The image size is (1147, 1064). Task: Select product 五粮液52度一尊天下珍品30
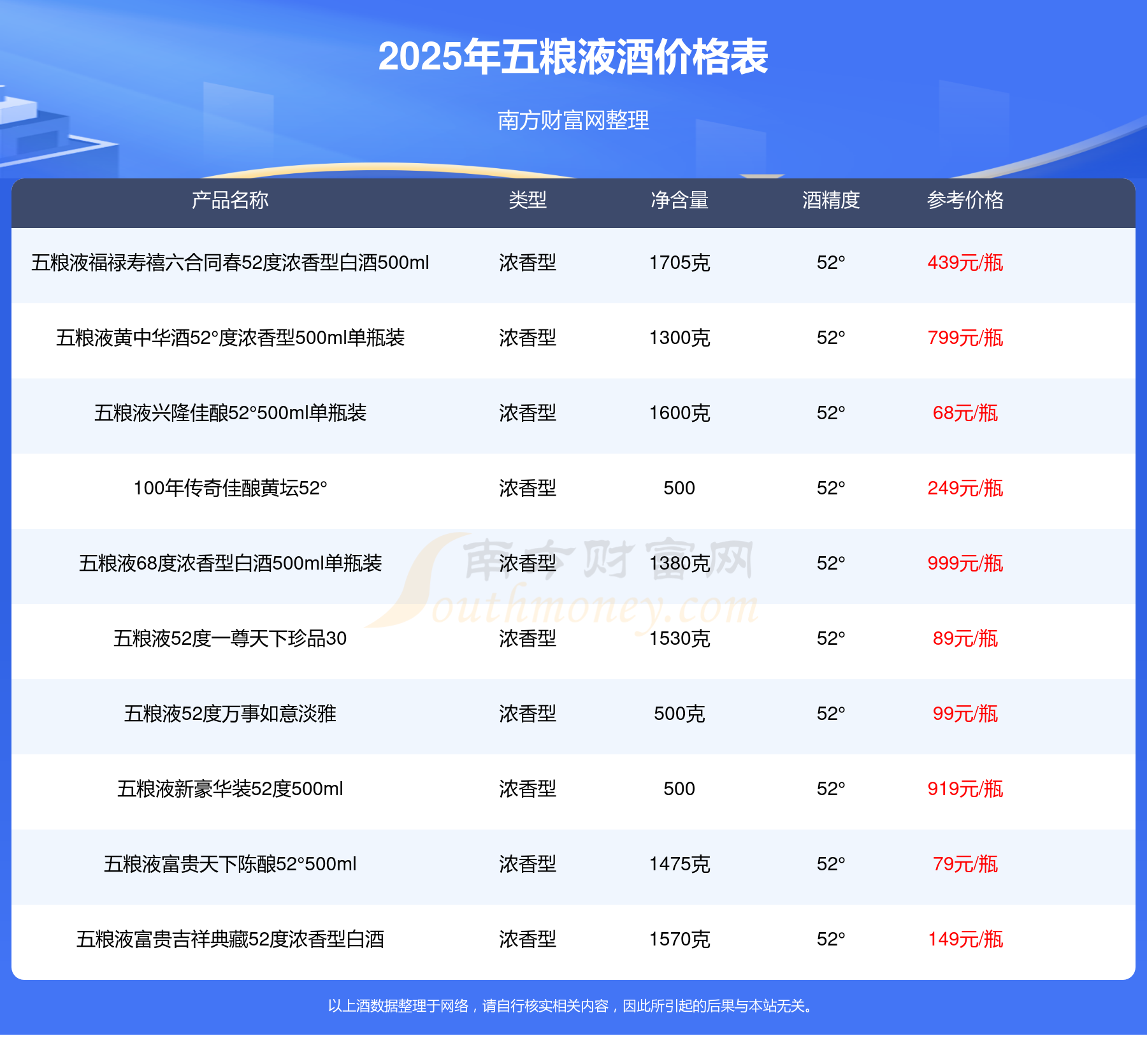(230, 638)
